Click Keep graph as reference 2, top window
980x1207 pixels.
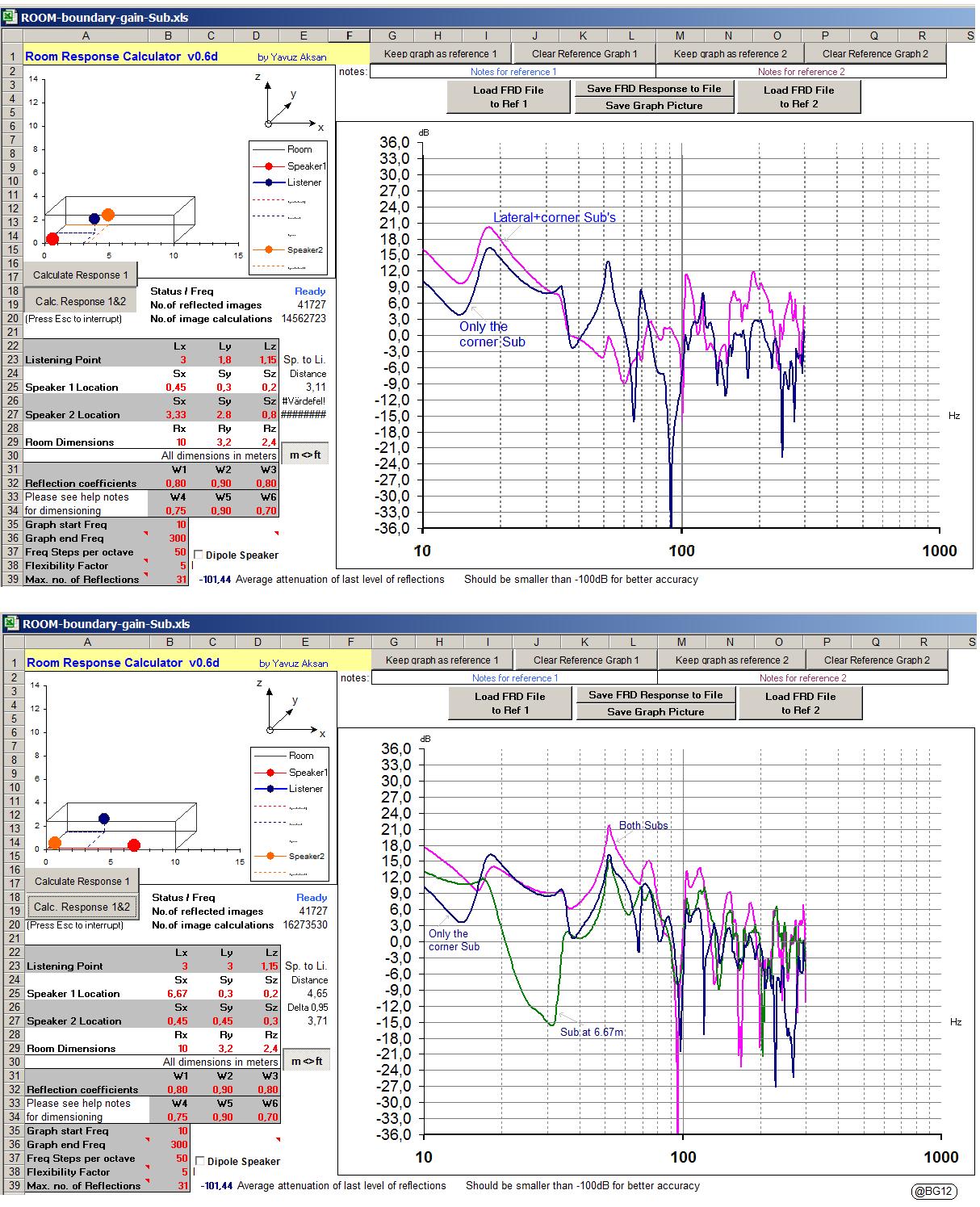point(730,53)
